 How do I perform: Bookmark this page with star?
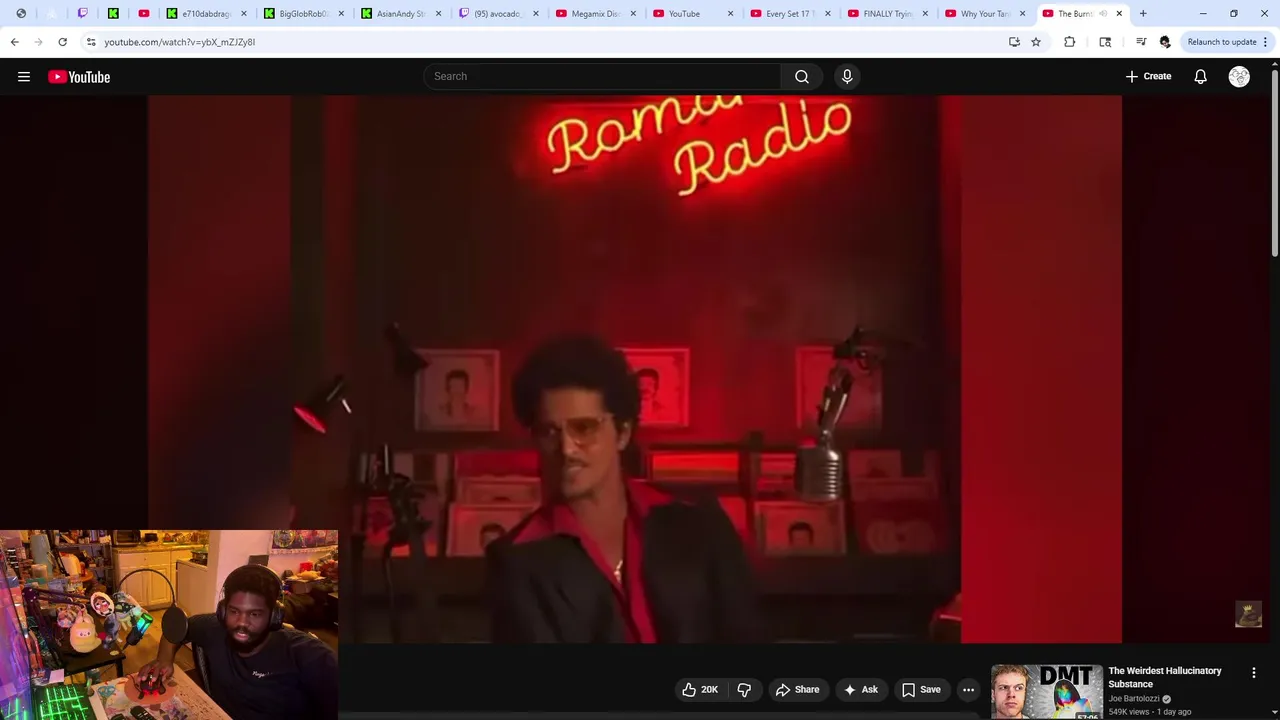tap(1036, 42)
